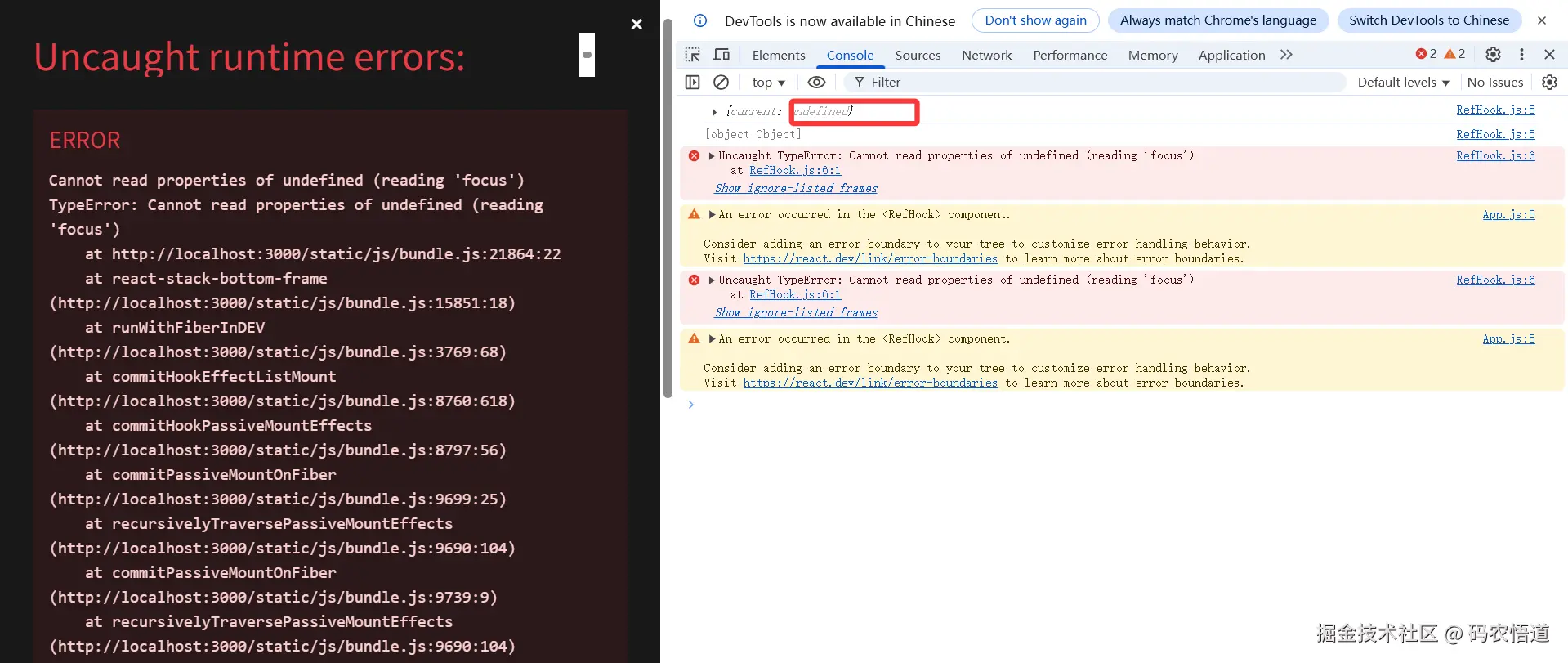Open the Application tab
This screenshot has width=1568, height=663.
click(1231, 55)
